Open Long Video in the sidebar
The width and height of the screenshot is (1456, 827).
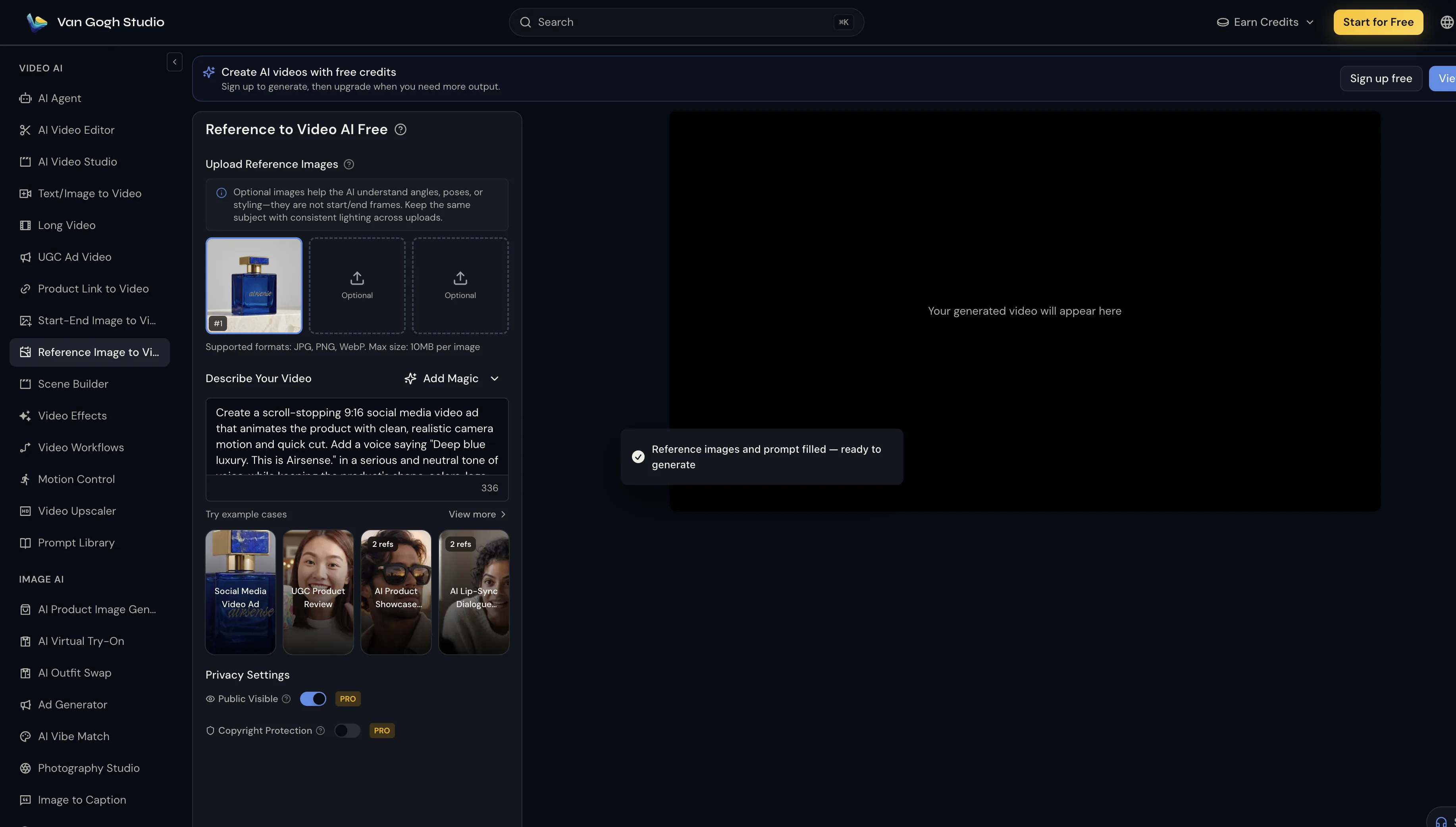90,225
